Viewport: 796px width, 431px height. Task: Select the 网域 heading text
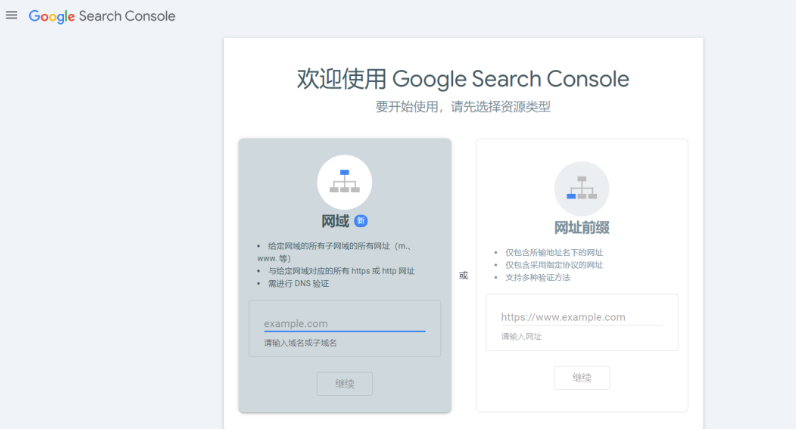tap(335, 221)
